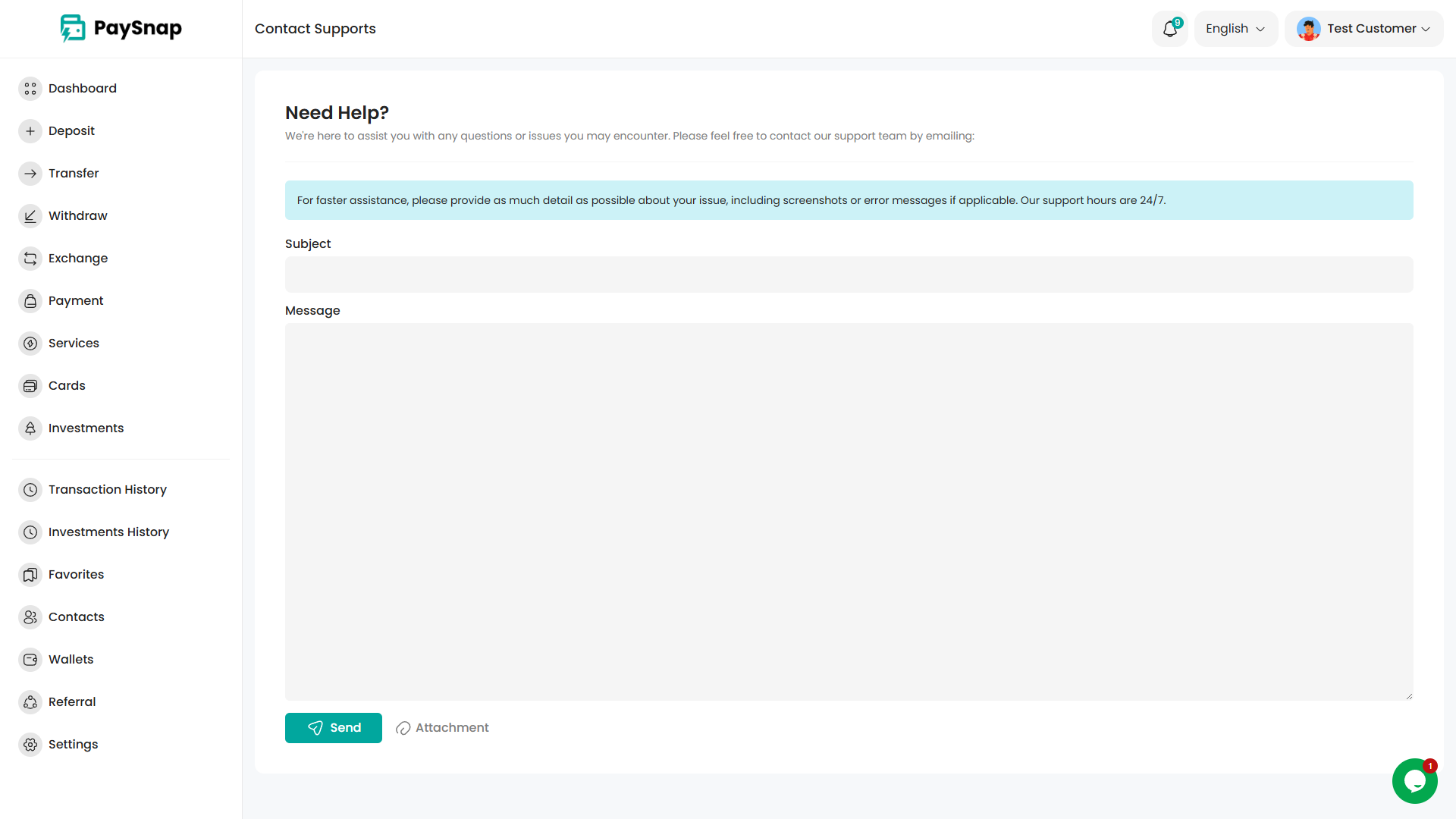Open the Dashboard icon in sidebar
Screen dimensions: 1456x819
pos(30,89)
